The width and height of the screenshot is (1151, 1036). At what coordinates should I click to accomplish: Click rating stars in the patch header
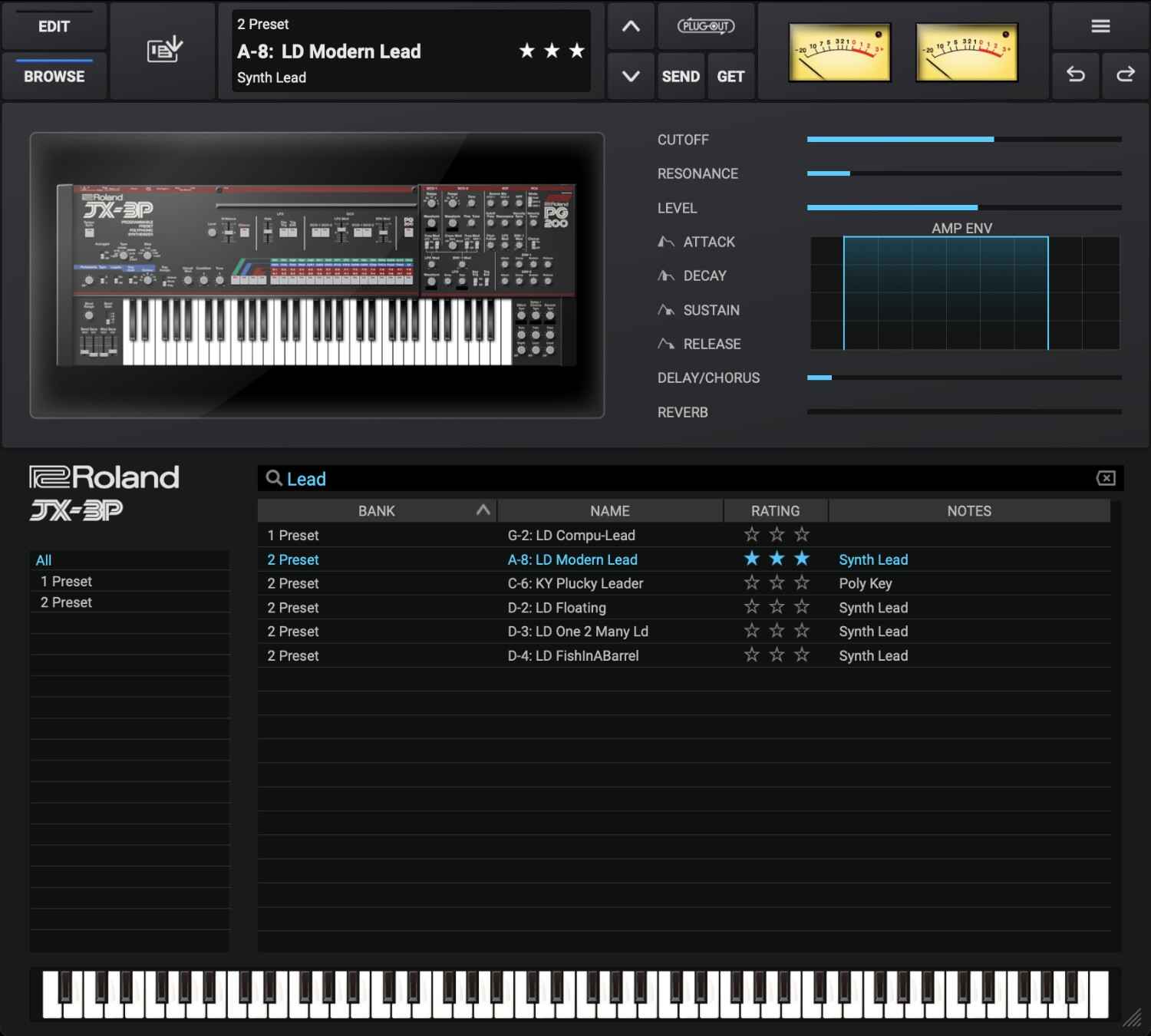click(552, 51)
